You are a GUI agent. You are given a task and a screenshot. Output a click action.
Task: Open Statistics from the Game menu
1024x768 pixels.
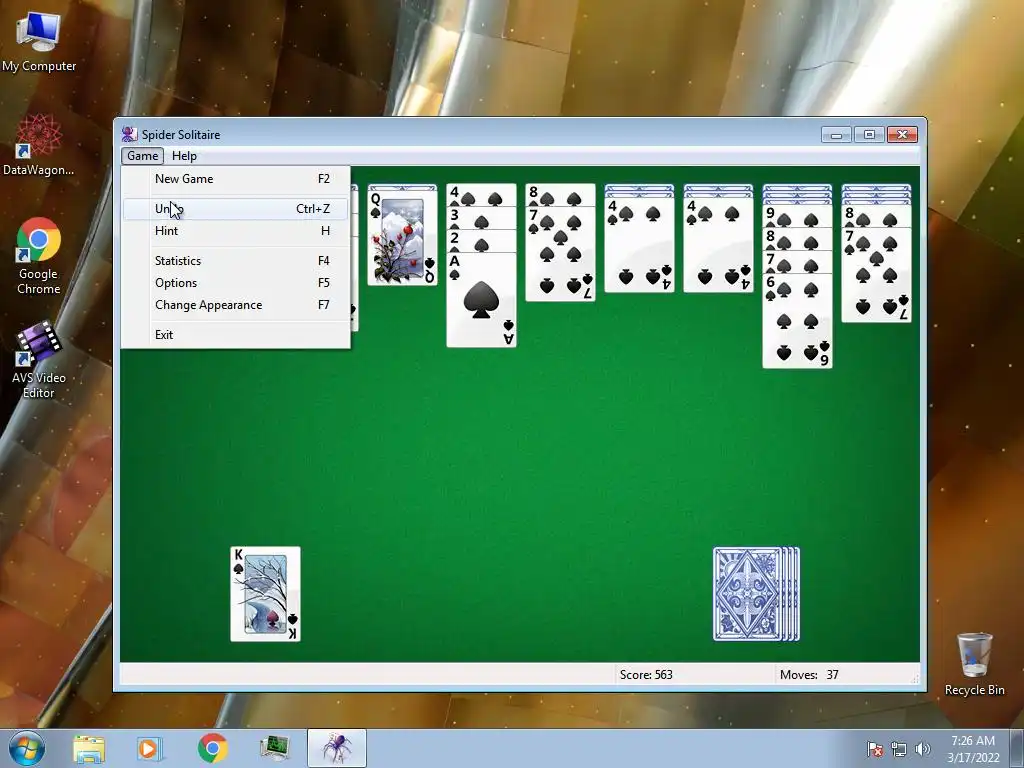coord(235,261)
